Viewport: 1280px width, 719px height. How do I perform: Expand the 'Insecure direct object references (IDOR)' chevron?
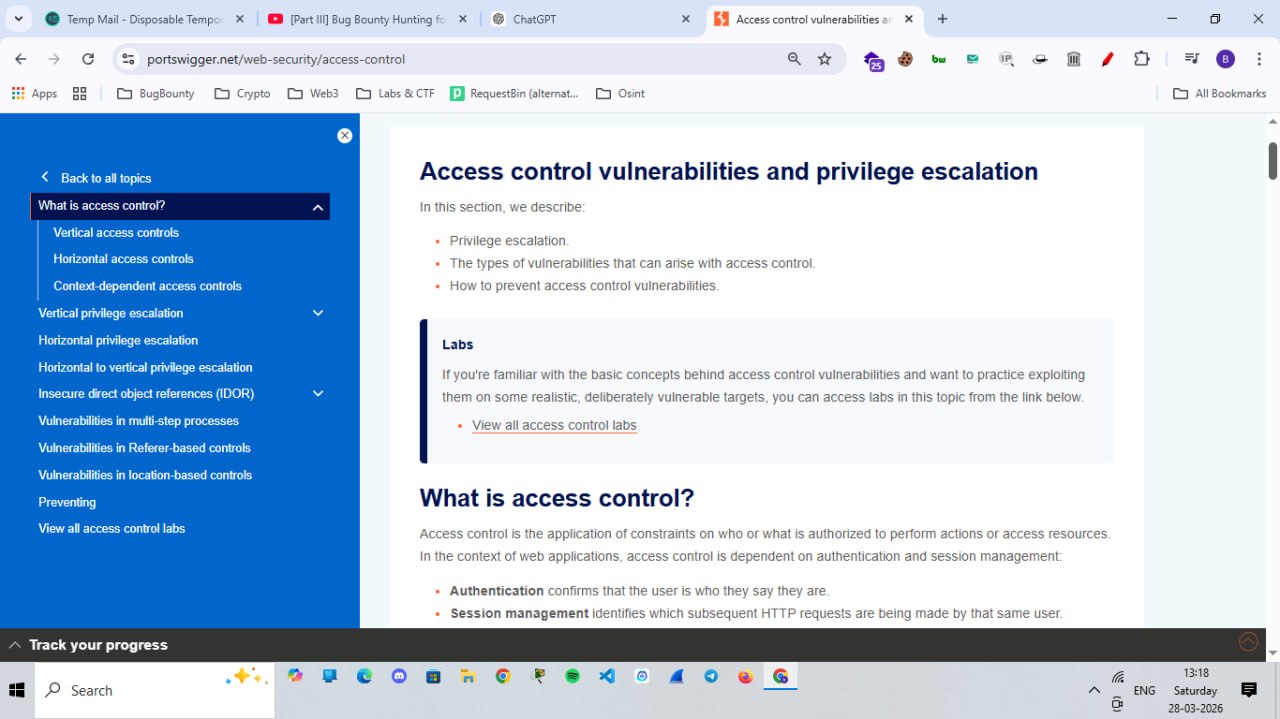coord(318,394)
